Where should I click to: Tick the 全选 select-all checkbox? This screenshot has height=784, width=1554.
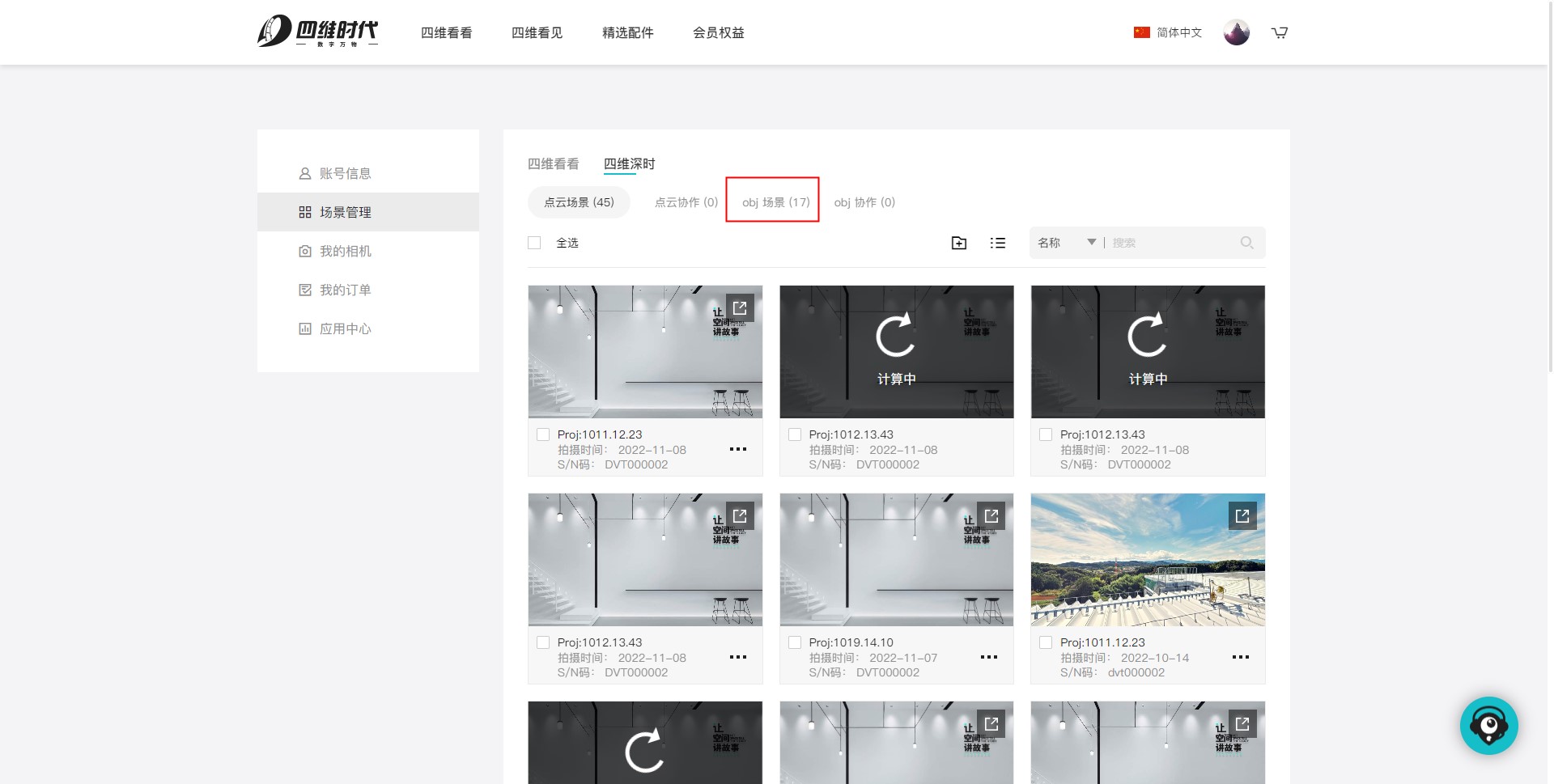tap(534, 243)
